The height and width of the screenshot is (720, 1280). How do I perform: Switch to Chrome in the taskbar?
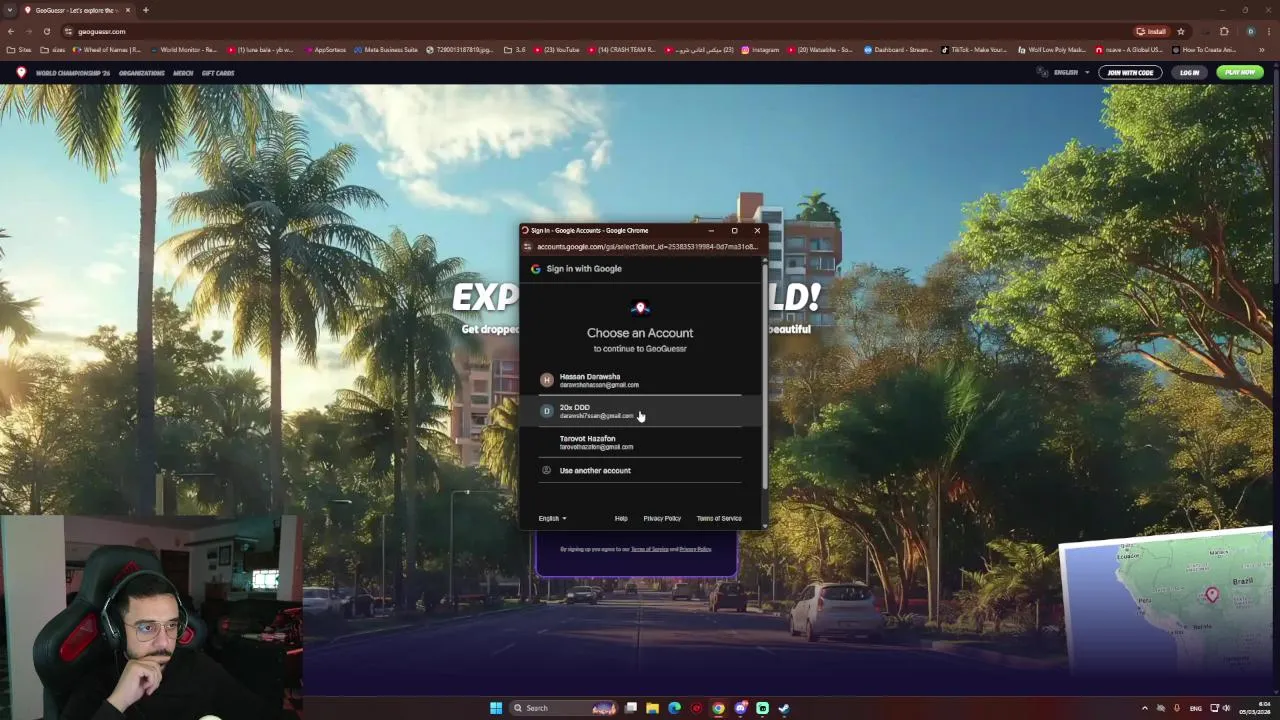pos(718,708)
